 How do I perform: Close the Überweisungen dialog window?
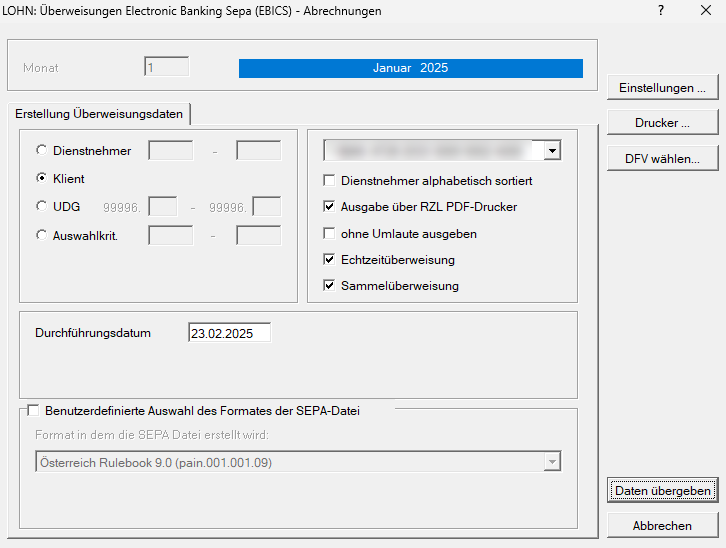click(x=706, y=10)
